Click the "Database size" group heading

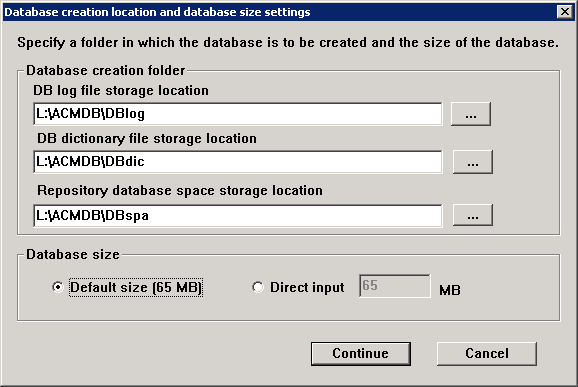73,254
